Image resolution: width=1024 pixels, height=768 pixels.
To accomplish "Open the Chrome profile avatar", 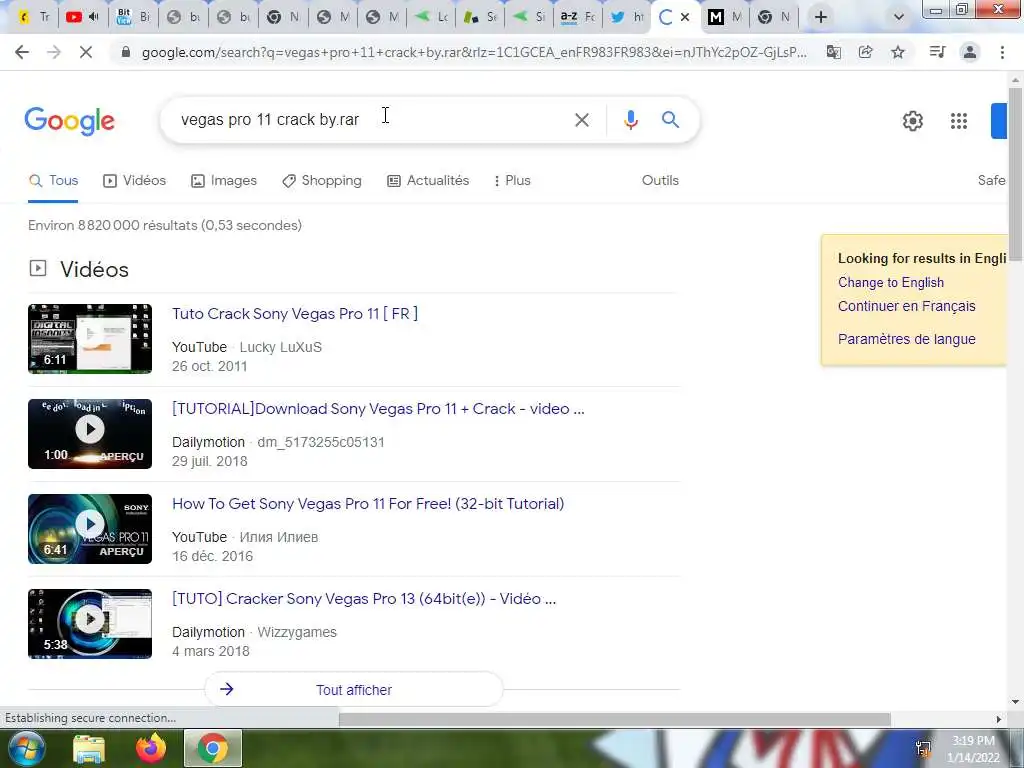I will coord(970,52).
